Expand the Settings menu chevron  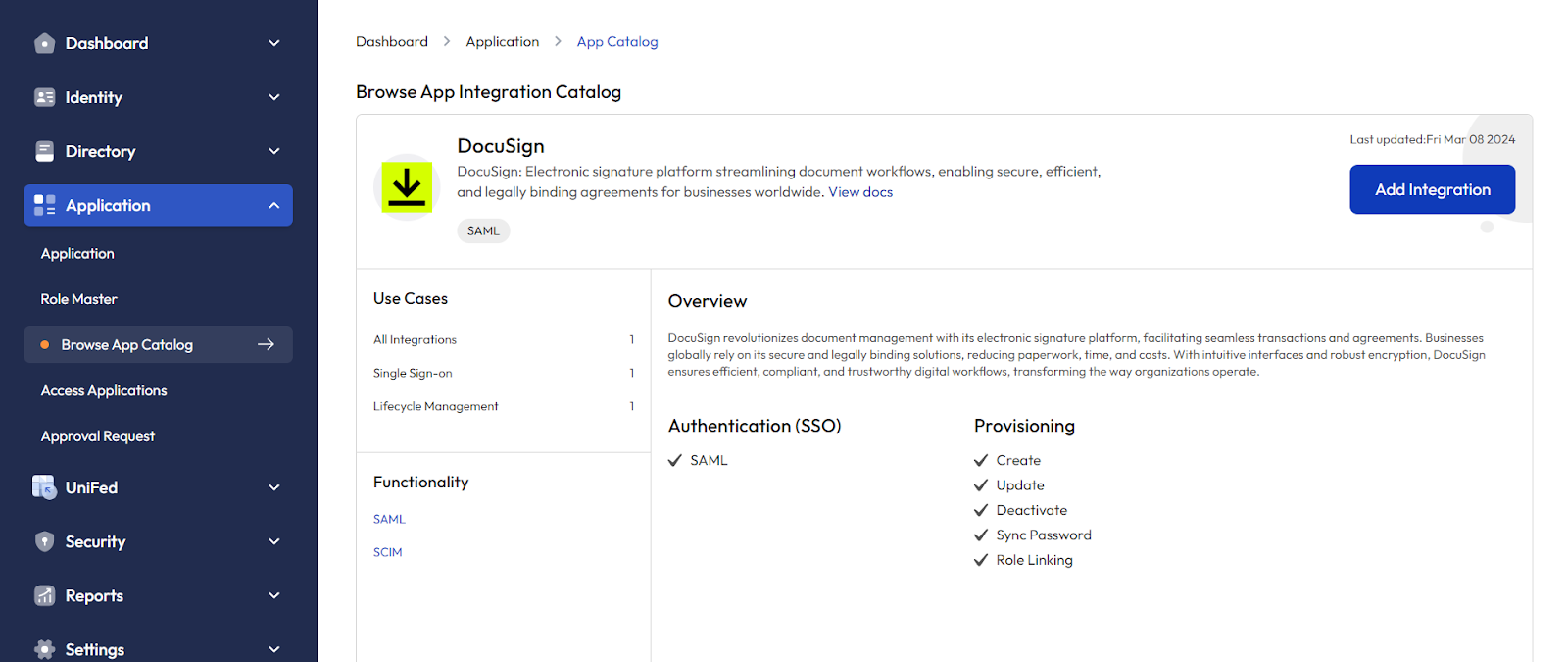(x=274, y=649)
